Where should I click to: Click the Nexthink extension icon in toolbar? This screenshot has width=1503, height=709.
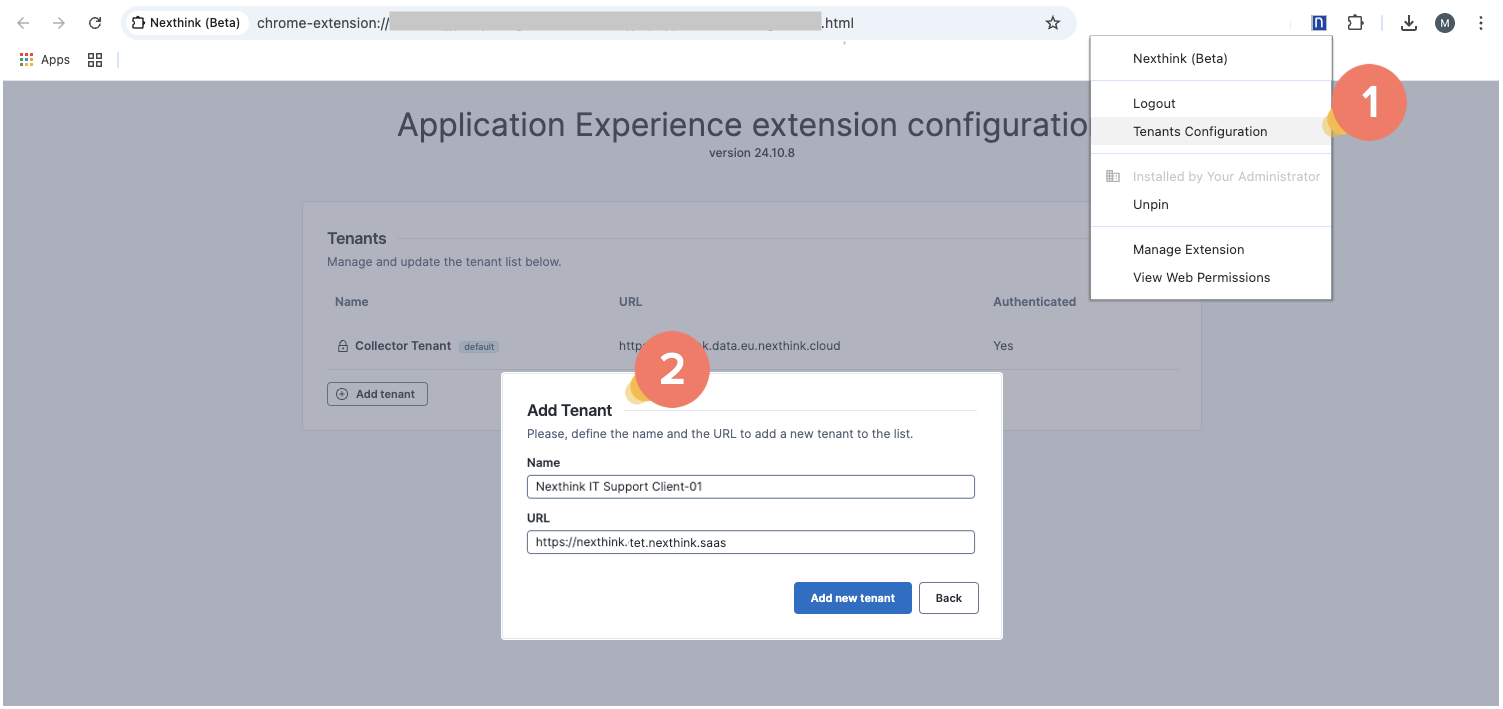[x=1319, y=23]
